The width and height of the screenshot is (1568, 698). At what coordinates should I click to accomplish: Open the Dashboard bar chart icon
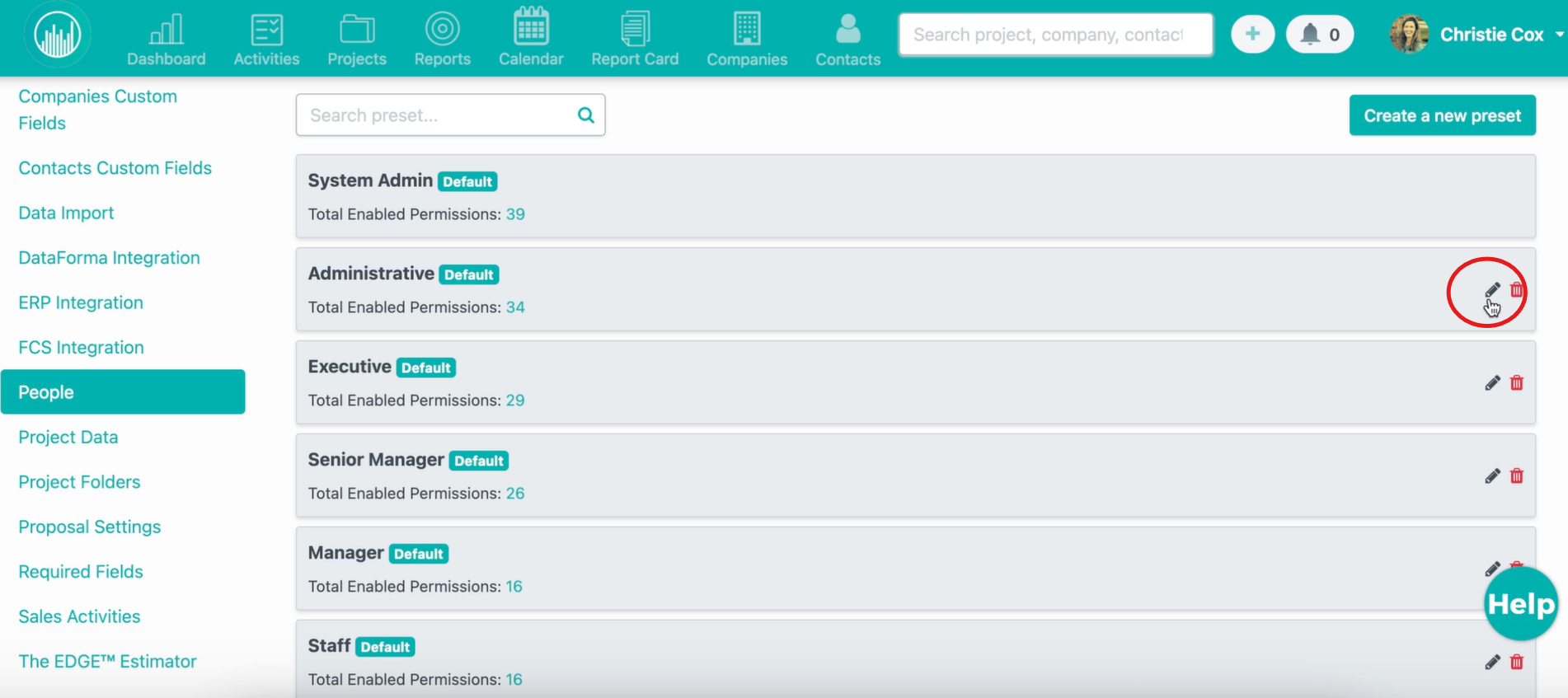point(166,30)
